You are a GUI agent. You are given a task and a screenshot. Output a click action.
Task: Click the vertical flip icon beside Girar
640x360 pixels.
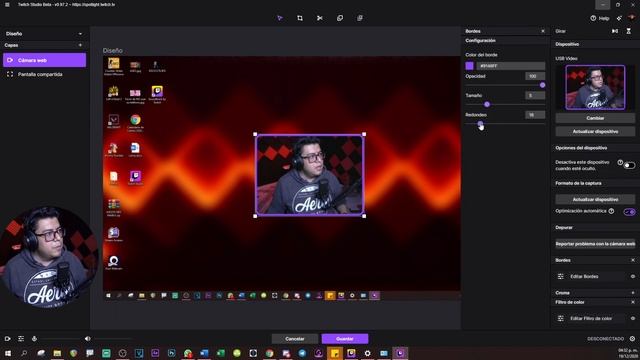[x=629, y=31]
